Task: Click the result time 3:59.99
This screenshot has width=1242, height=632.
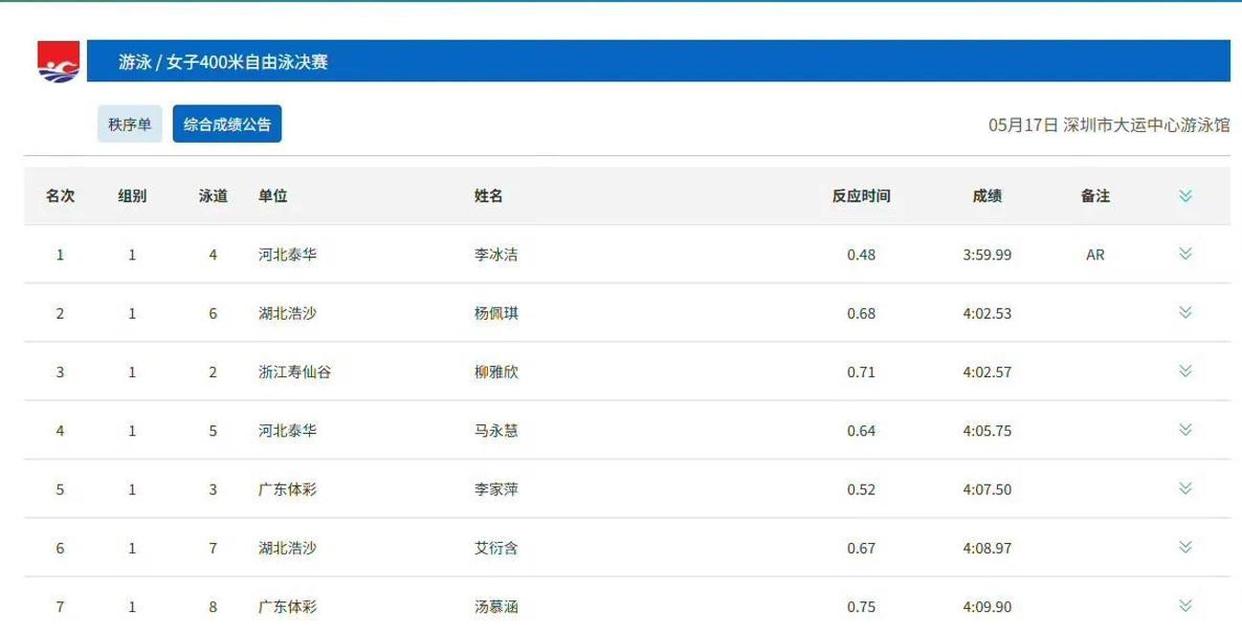Action: (x=987, y=255)
